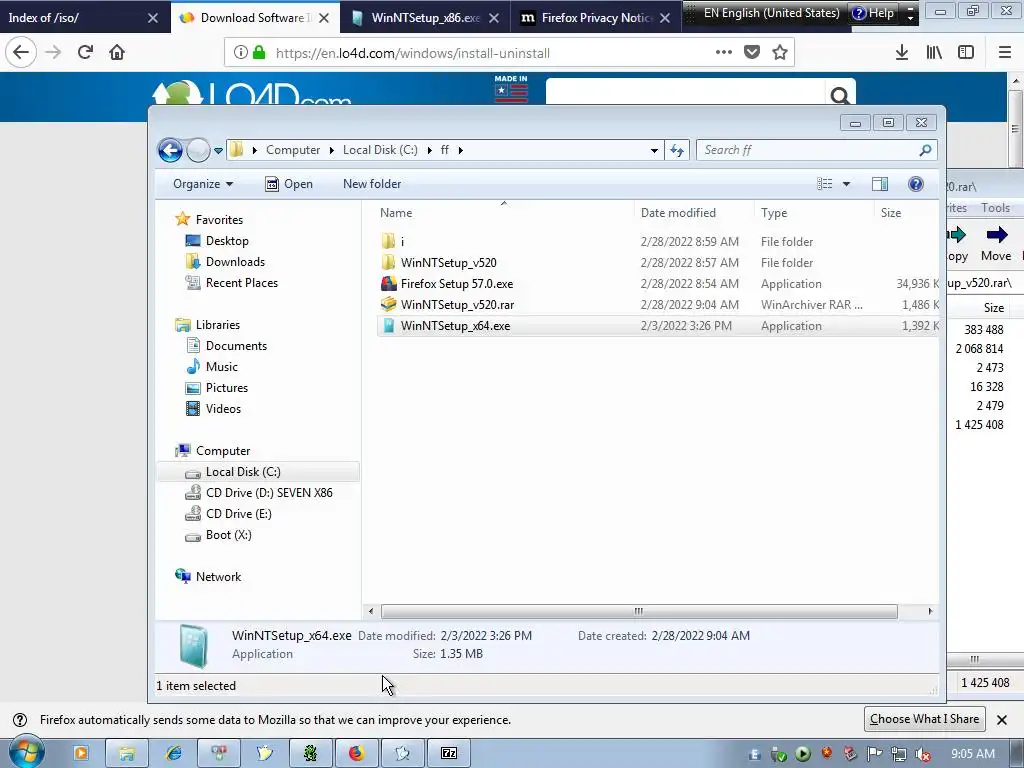Click into the Search ff field
This screenshot has width=1024, height=768.
click(816, 150)
